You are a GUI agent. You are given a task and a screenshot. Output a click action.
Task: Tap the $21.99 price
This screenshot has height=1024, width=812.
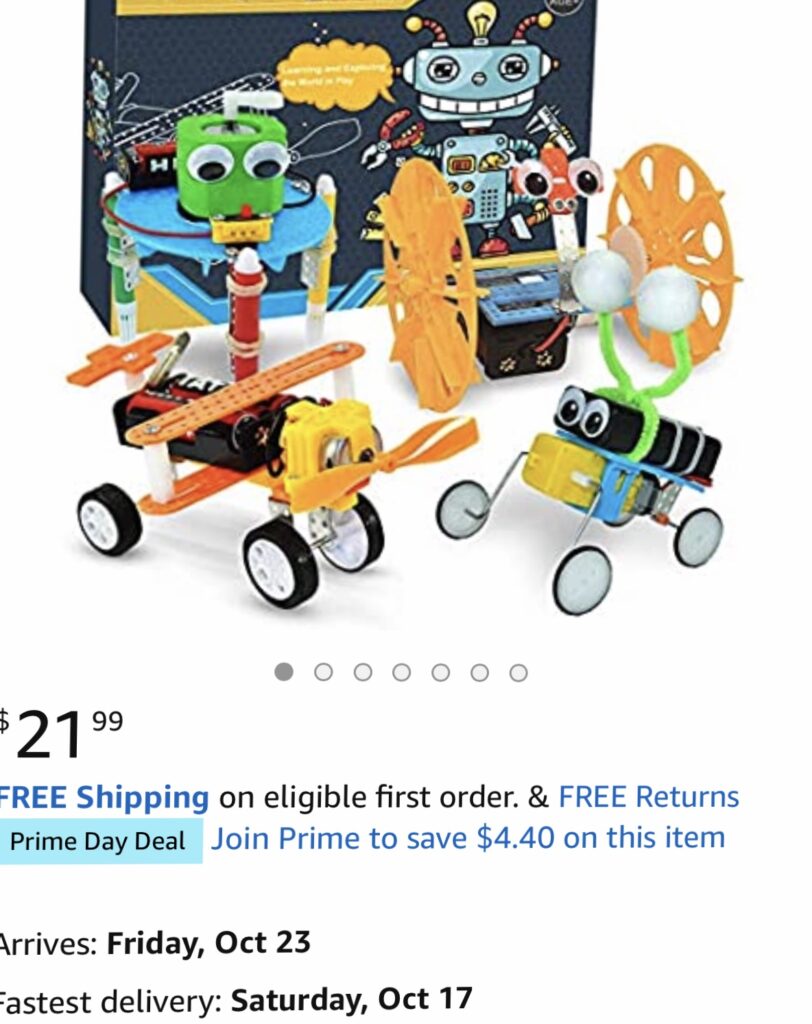tap(60, 733)
